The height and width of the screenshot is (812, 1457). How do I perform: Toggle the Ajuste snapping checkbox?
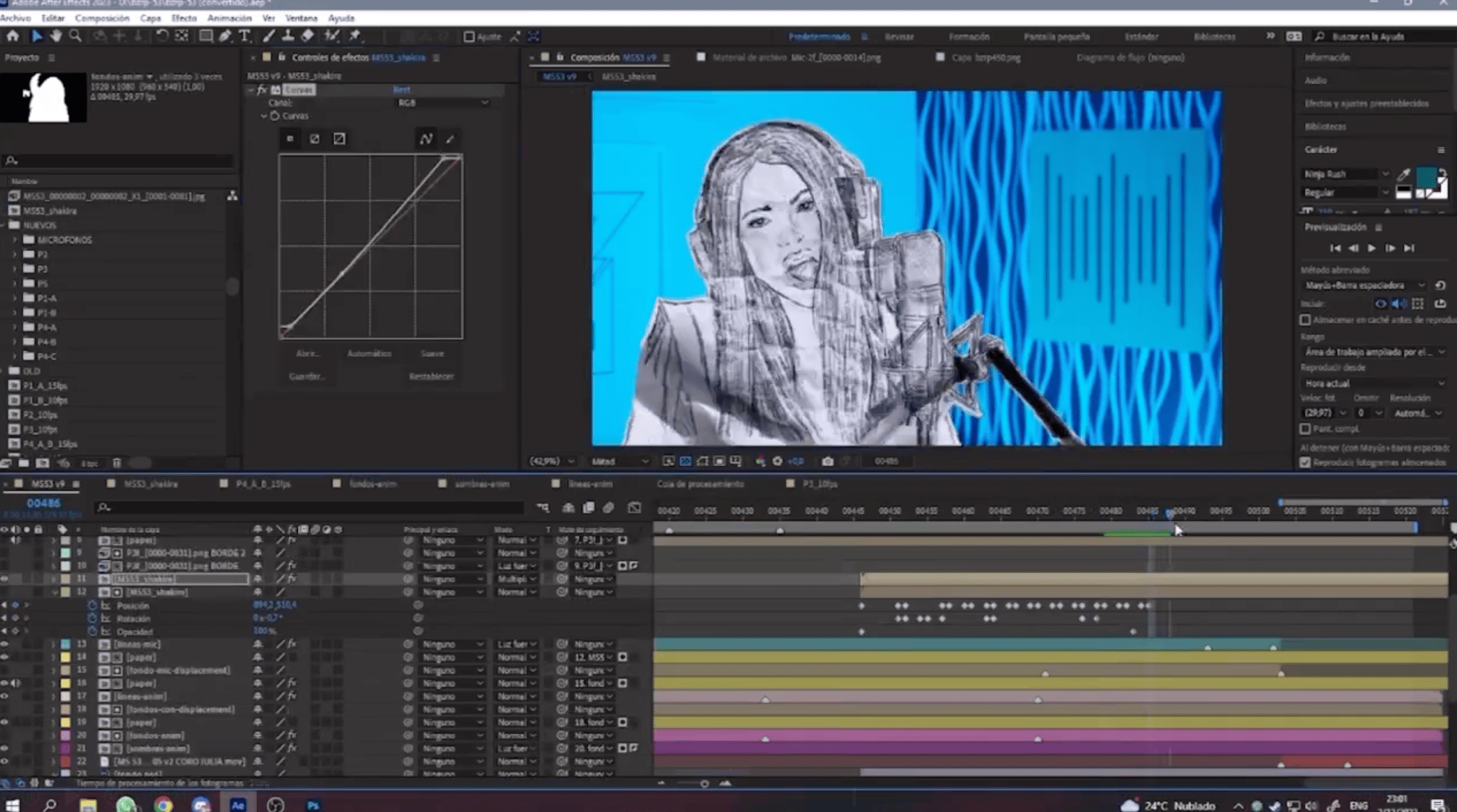point(469,37)
